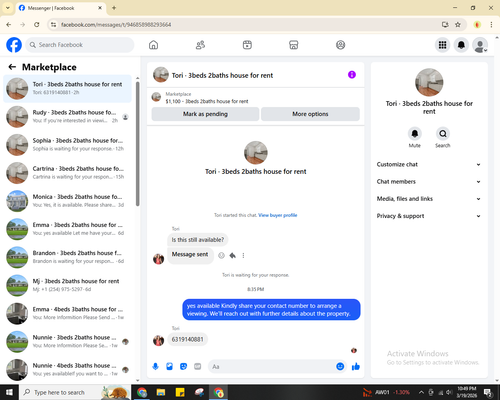The width and height of the screenshot is (500, 400).
Task: Open Nunnie 3beds 2baths conversation
Action: [x=67, y=342]
